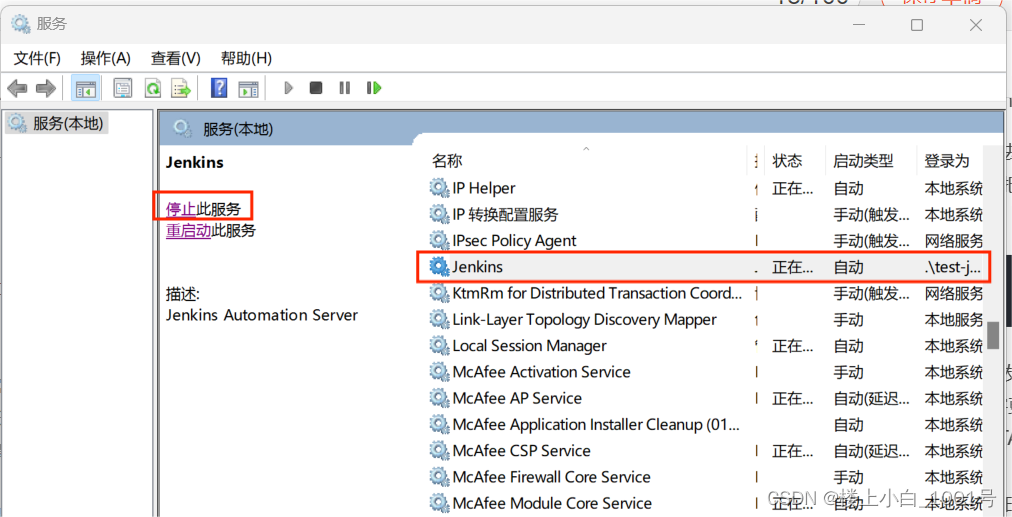The width and height of the screenshot is (1012, 517).
Task: Click the gear icon of Local Session Manager
Action: (439, 346)
